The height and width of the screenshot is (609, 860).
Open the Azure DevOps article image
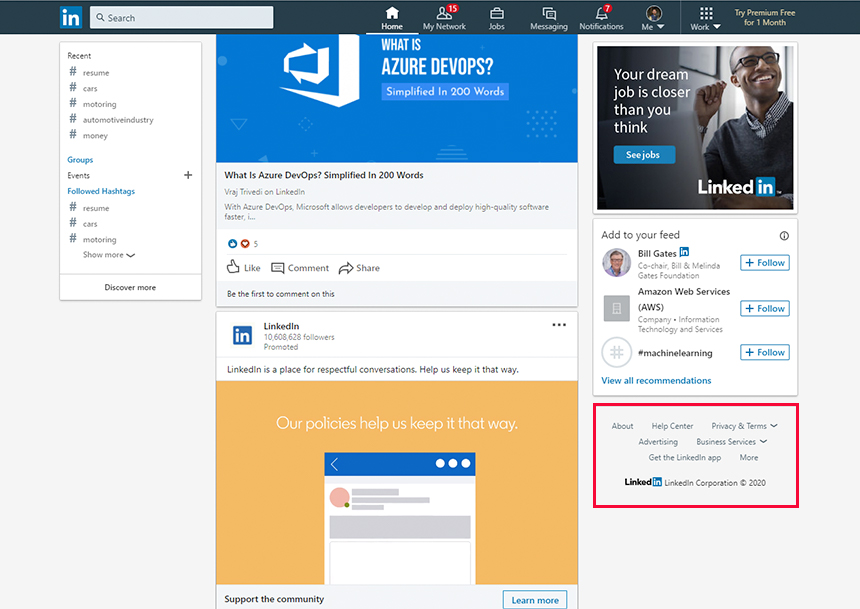coord(397,98)
